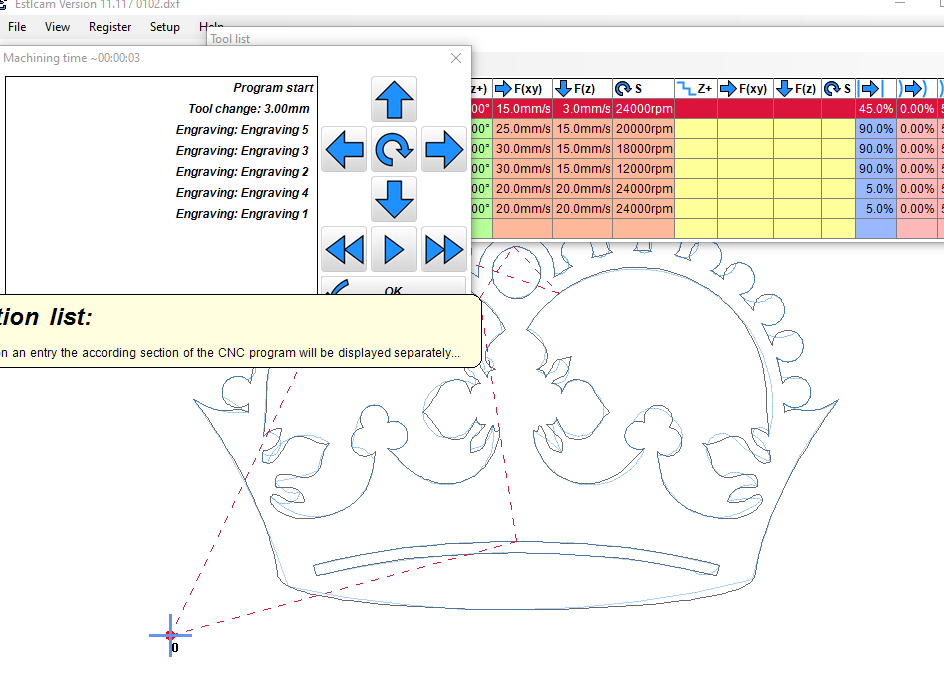Screen dimensions: 944x691
Task: Select Tool change: 3.00mm entry
Action: (x=249, y=109)
